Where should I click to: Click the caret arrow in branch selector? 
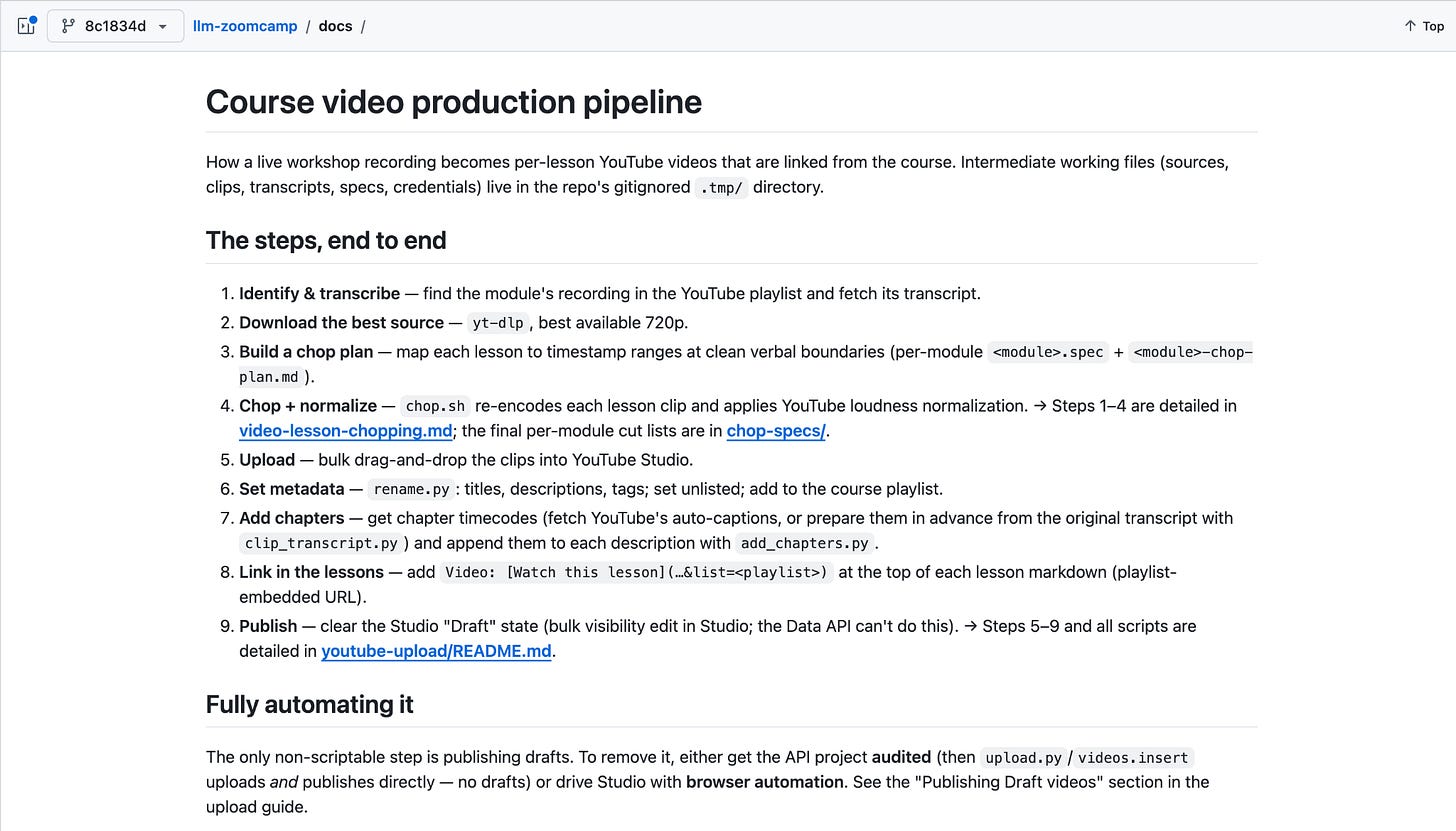163,26
